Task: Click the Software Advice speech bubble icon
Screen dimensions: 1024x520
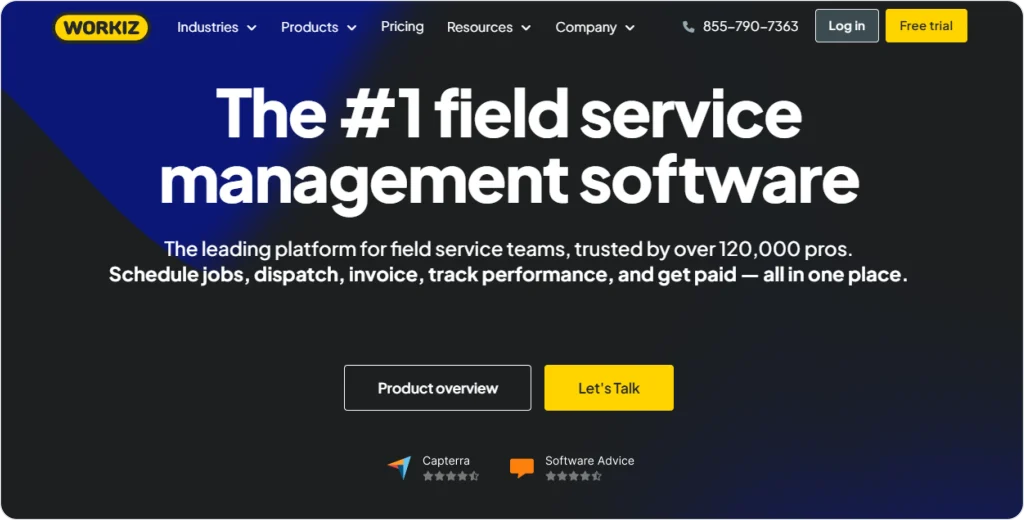Action: (x=522, y=467)
